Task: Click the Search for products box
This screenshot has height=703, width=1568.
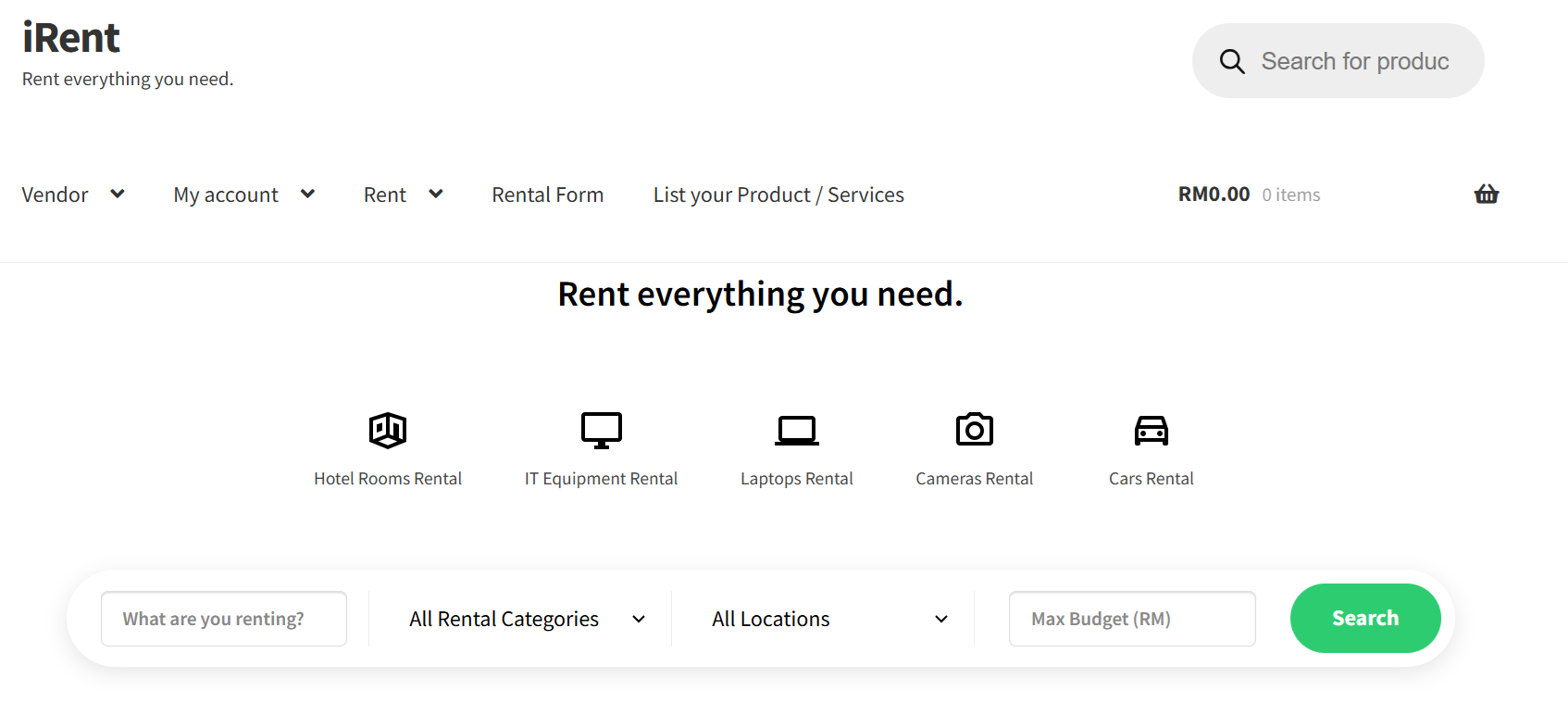Action: coord(1354,61)
